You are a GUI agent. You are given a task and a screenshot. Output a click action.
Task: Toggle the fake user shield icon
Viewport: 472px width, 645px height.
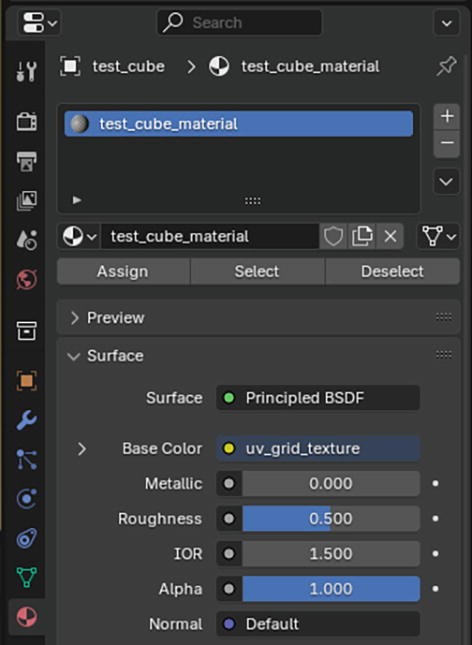click(333, 237)
